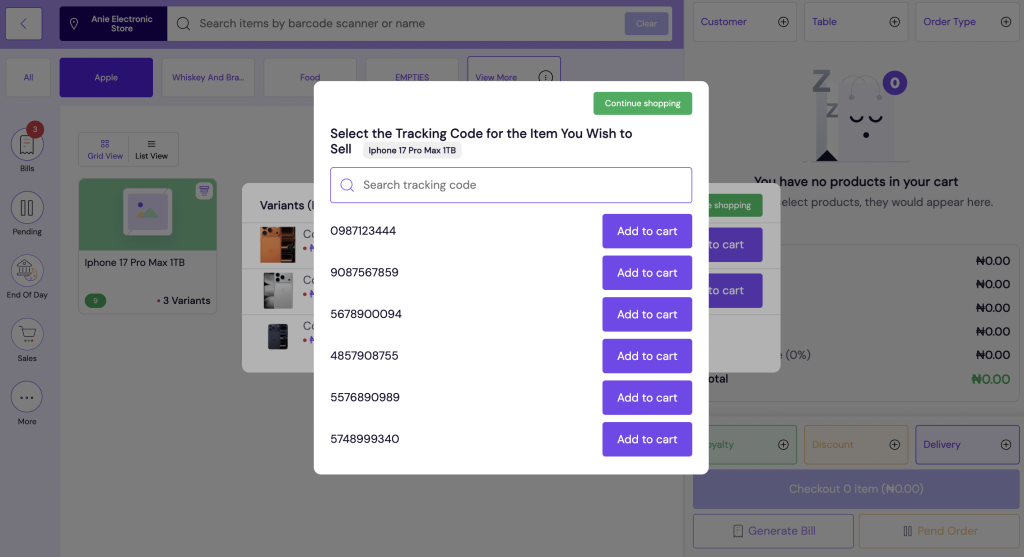Select the Apple category tab
The height and width of the screenshot is (557, 1024).
pos(106,77)
